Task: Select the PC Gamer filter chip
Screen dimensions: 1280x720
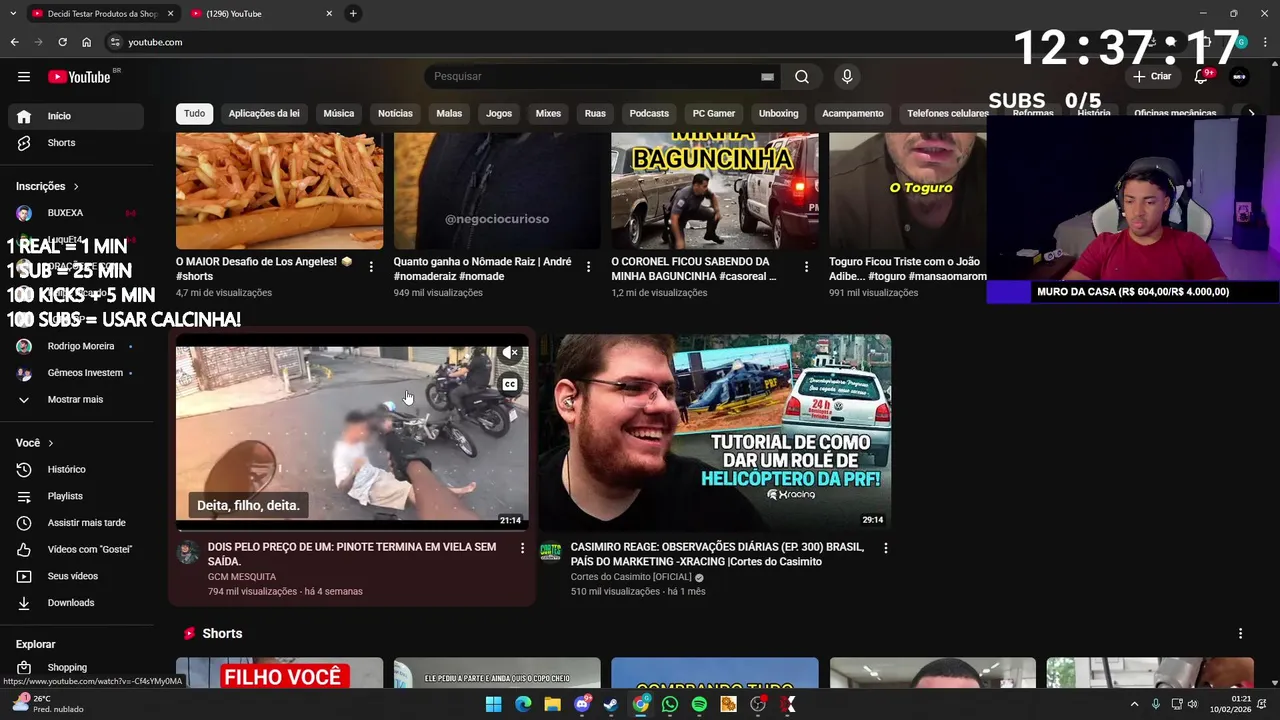Action: pyautogui.click(x=714, y=114)
